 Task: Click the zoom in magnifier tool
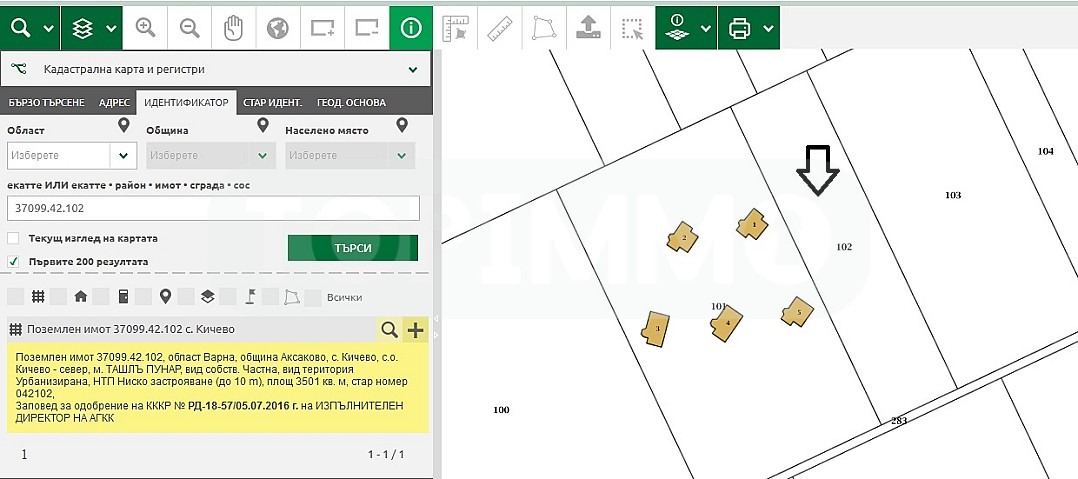point(146,28)
